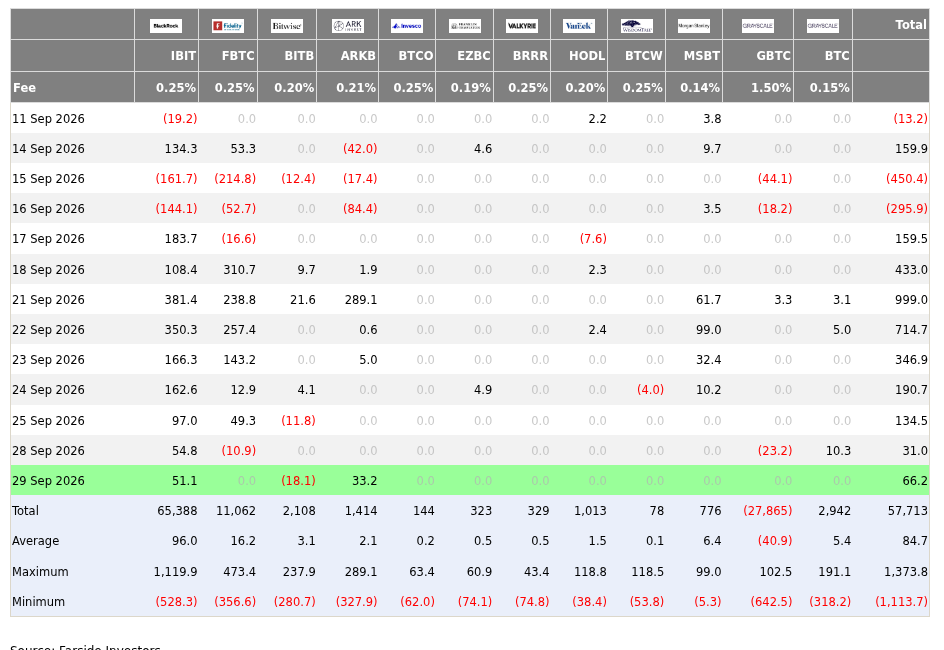Image resolution: width=944 pixels, height=650 pixels.
Task: Click the Franklin Templeton logo above EZBC
Action: [x=465, y=26]
